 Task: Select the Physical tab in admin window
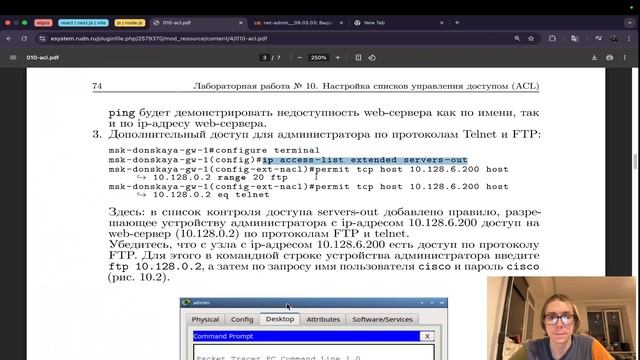pyautogui.click(x=205, y=319)
